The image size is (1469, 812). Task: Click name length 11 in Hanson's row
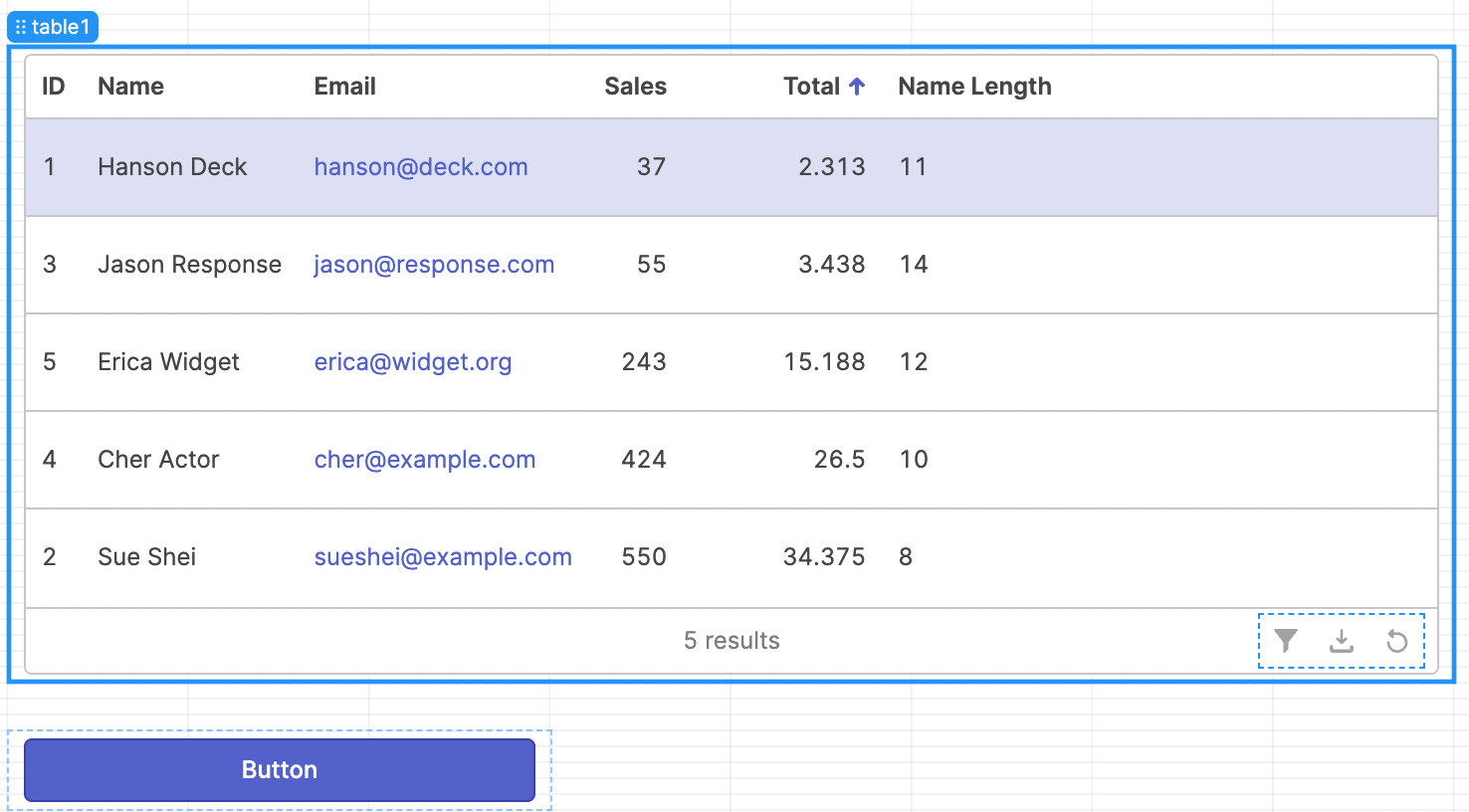tap(914, 167)
